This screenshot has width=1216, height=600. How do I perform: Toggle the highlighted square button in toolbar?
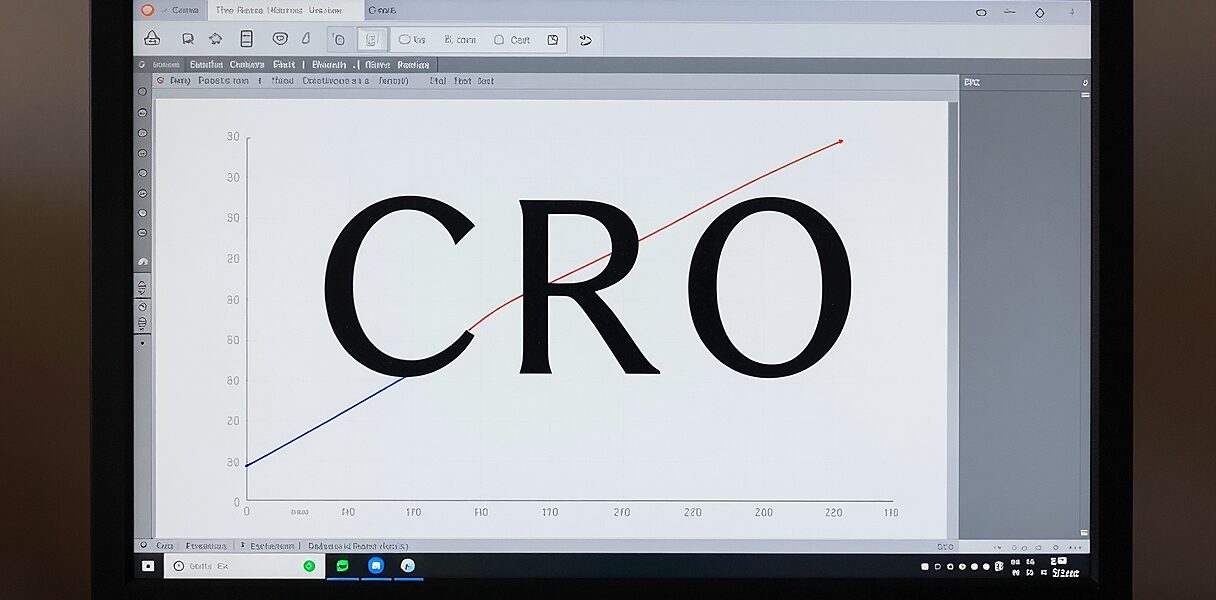[x=372, y=40]
